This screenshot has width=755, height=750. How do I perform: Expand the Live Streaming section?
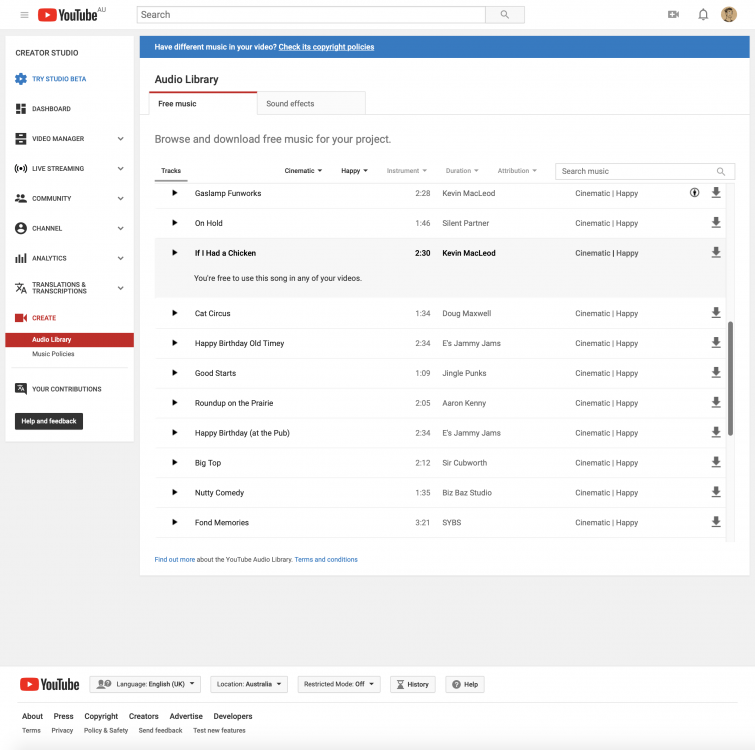click(120, 168)
